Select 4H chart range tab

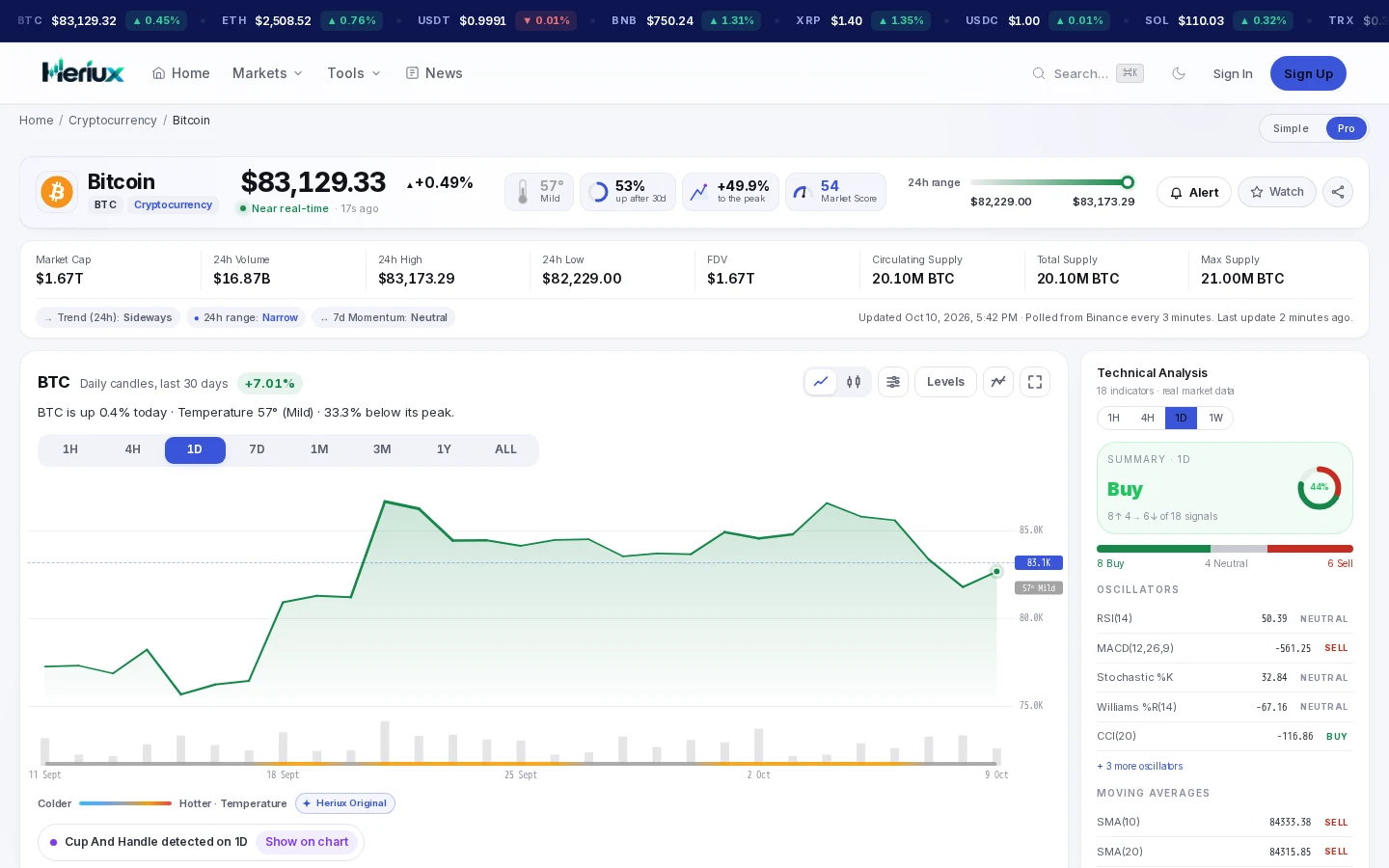click(x=133, y=450)
